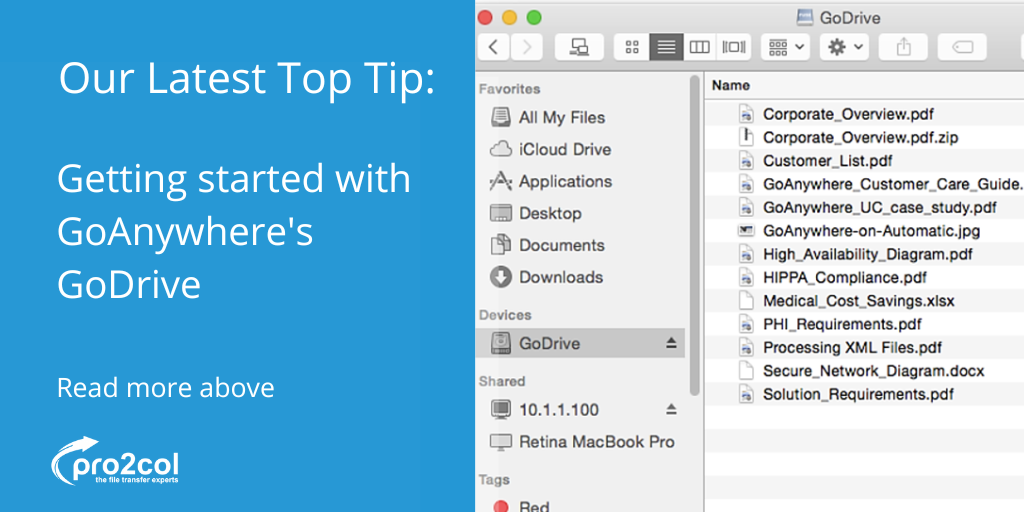Click the Share toolbar button
Viewport: 1024px width, 512px height.
(x=904, y=47)
